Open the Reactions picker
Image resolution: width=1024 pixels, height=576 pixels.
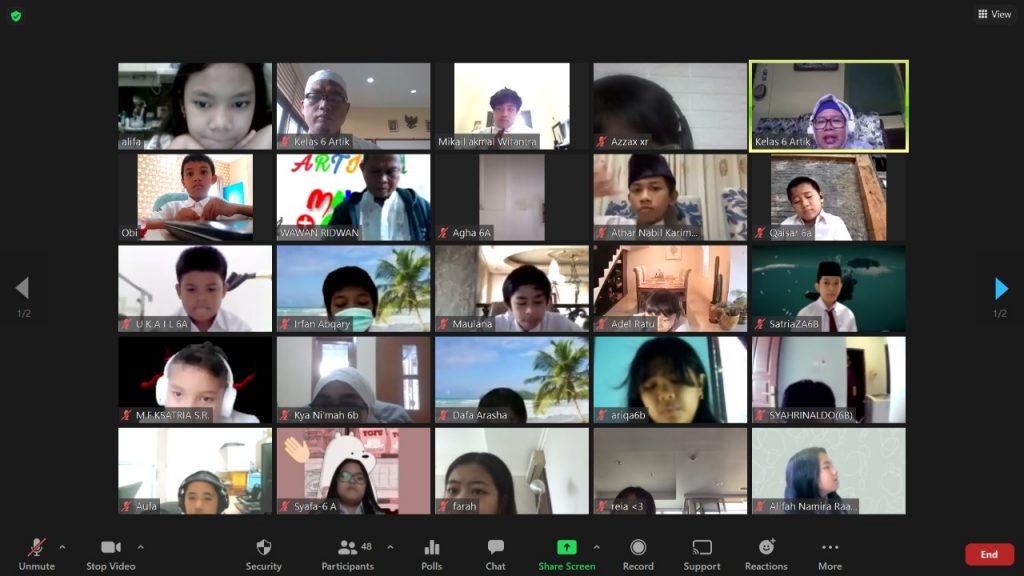pos(766,553)
